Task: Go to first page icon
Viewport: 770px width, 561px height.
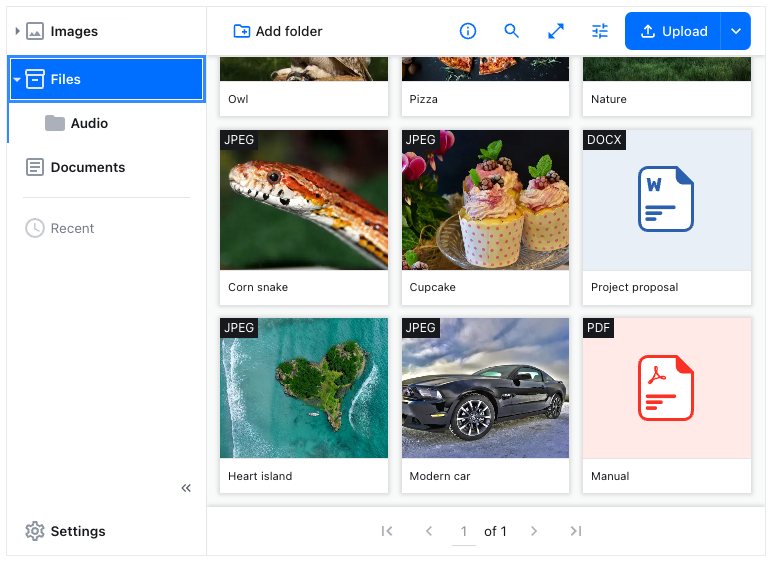Action: pos(387,531)
